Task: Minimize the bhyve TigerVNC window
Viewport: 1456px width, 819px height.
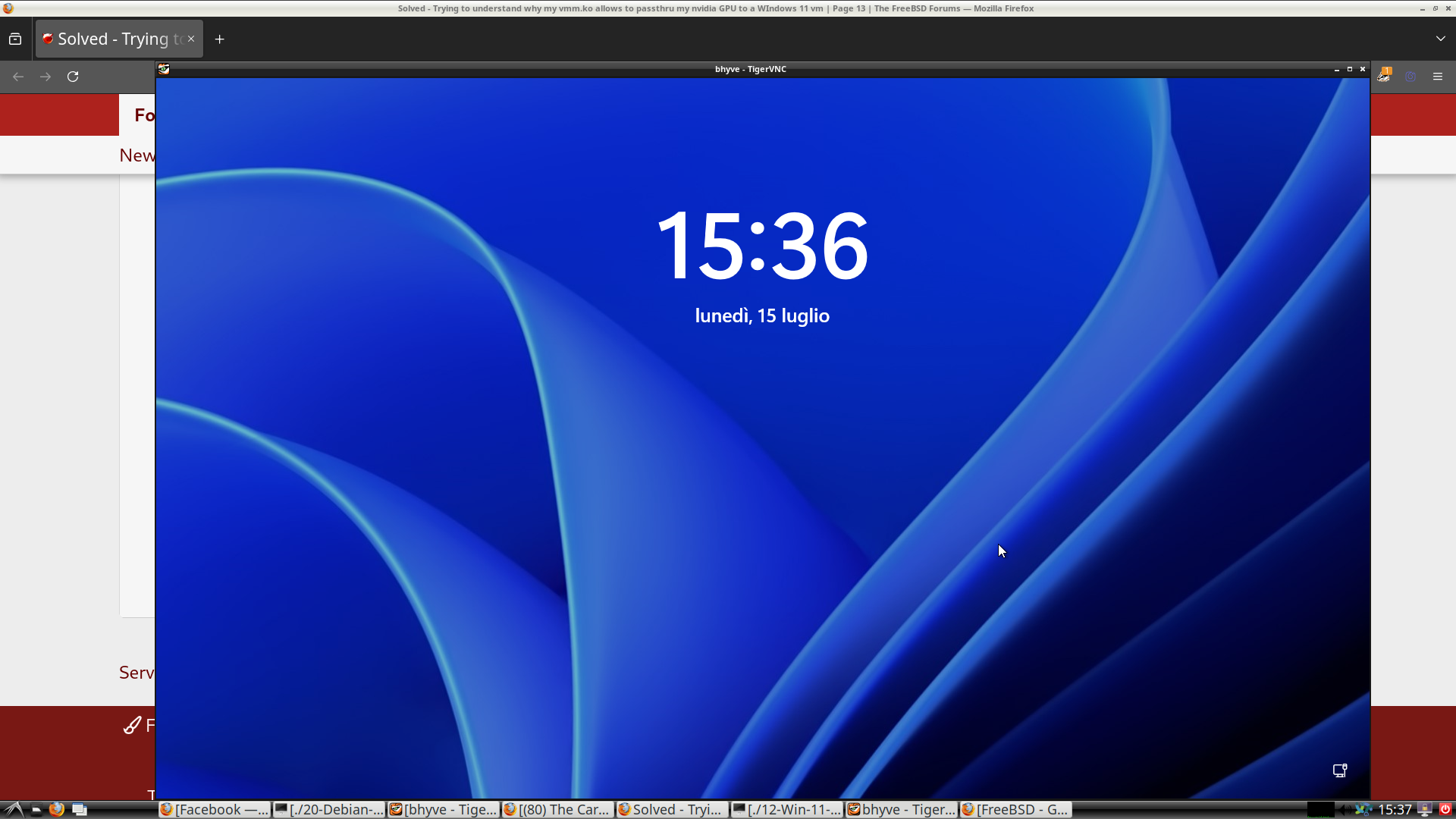Action: [1336, 69]
